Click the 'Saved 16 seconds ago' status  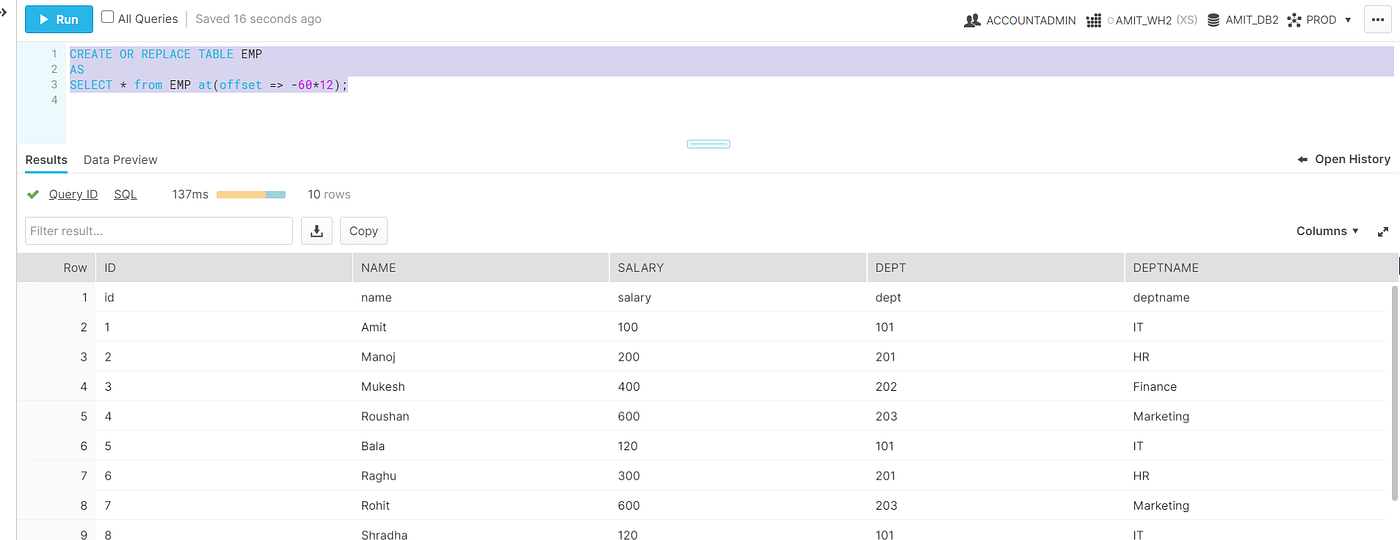pos(258,19)
